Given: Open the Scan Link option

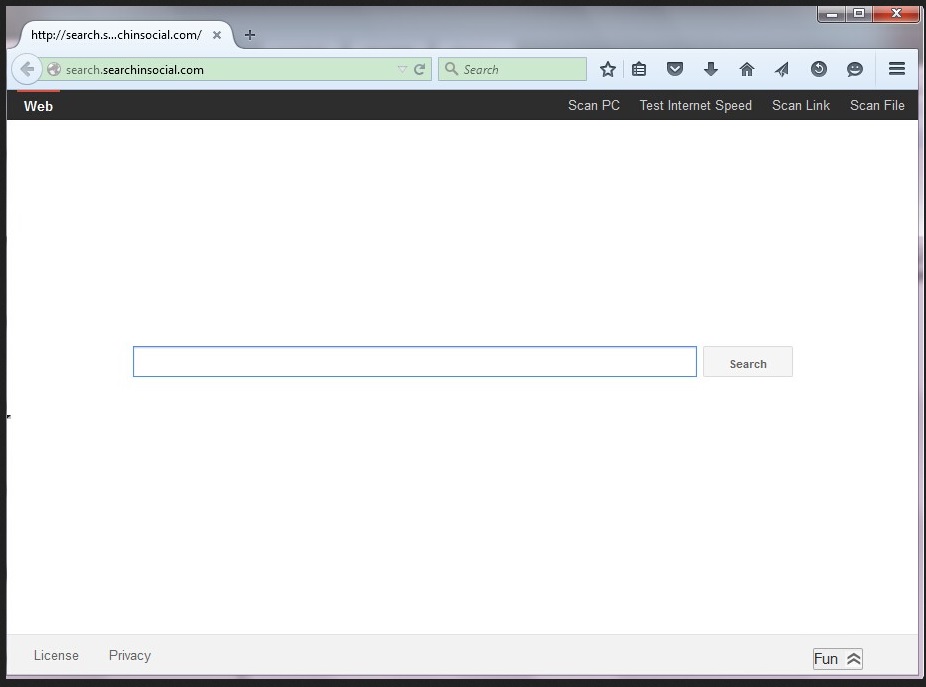Looking at the screenshot, I should (801, 105).
